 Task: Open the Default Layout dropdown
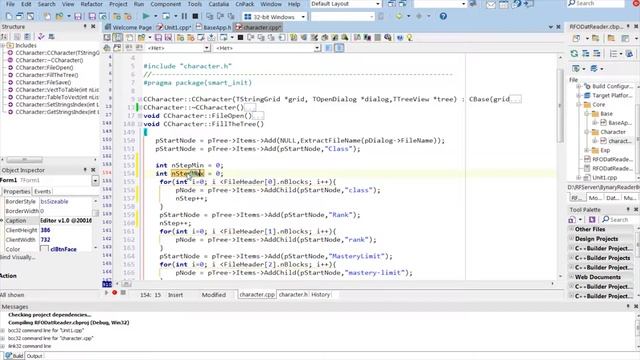pos(378,4)
